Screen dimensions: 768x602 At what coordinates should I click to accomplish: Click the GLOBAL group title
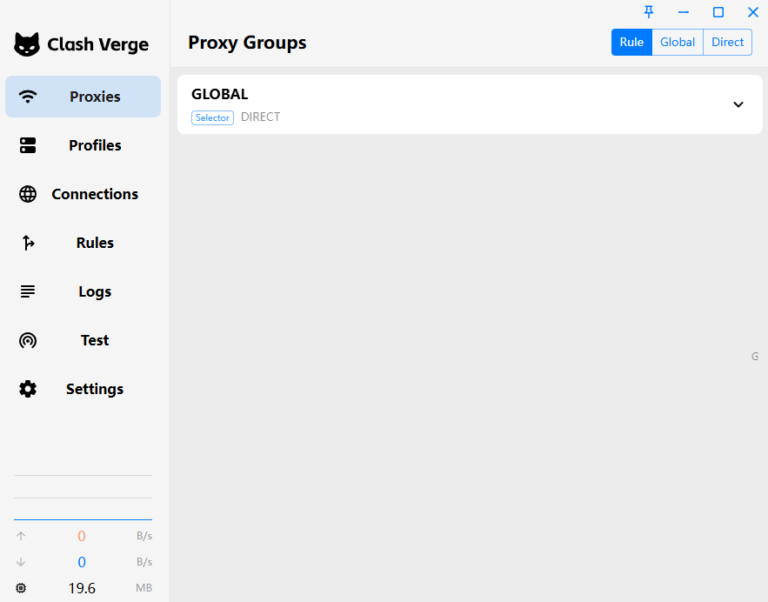(219, 94)
